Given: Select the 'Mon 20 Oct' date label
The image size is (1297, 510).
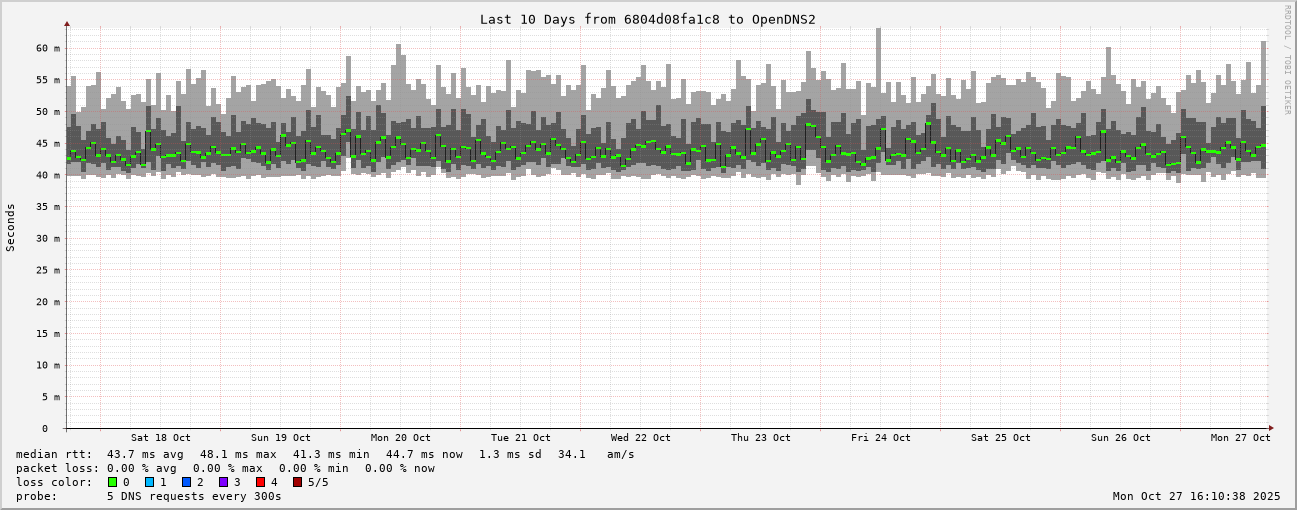Looking at the screenshot, I should 400,438.
